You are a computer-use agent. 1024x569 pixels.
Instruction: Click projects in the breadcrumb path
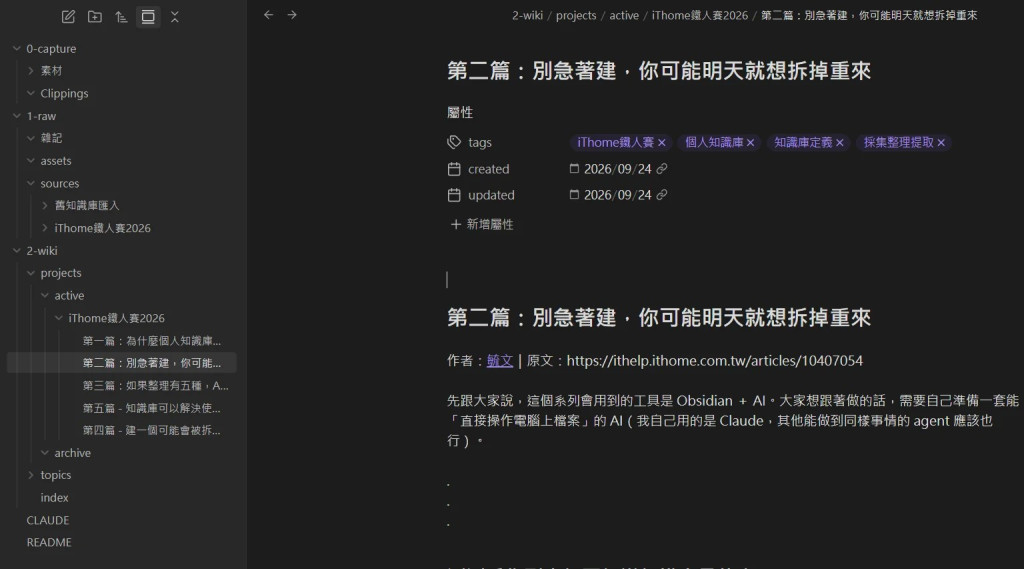click(x=576, y=15)
